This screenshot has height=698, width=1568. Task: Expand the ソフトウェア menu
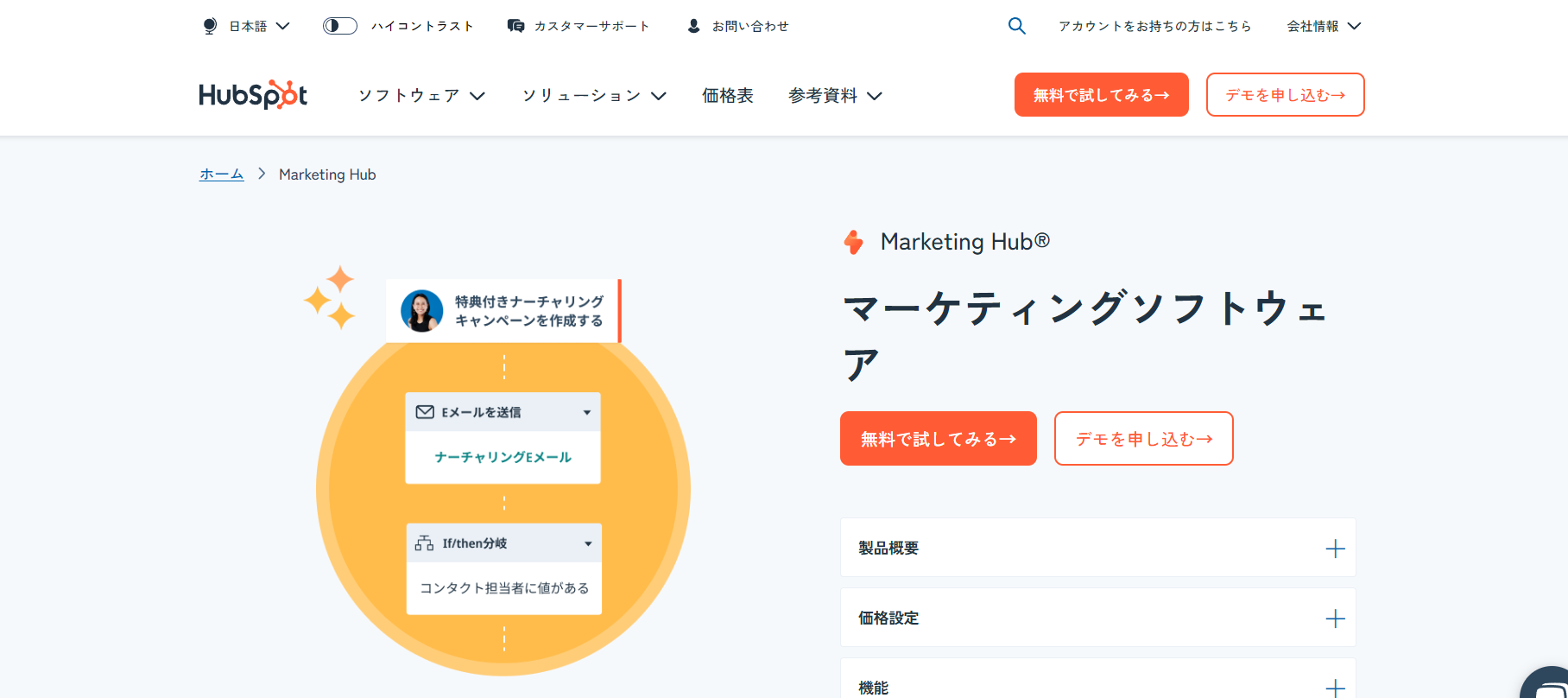tap(421, 95)
